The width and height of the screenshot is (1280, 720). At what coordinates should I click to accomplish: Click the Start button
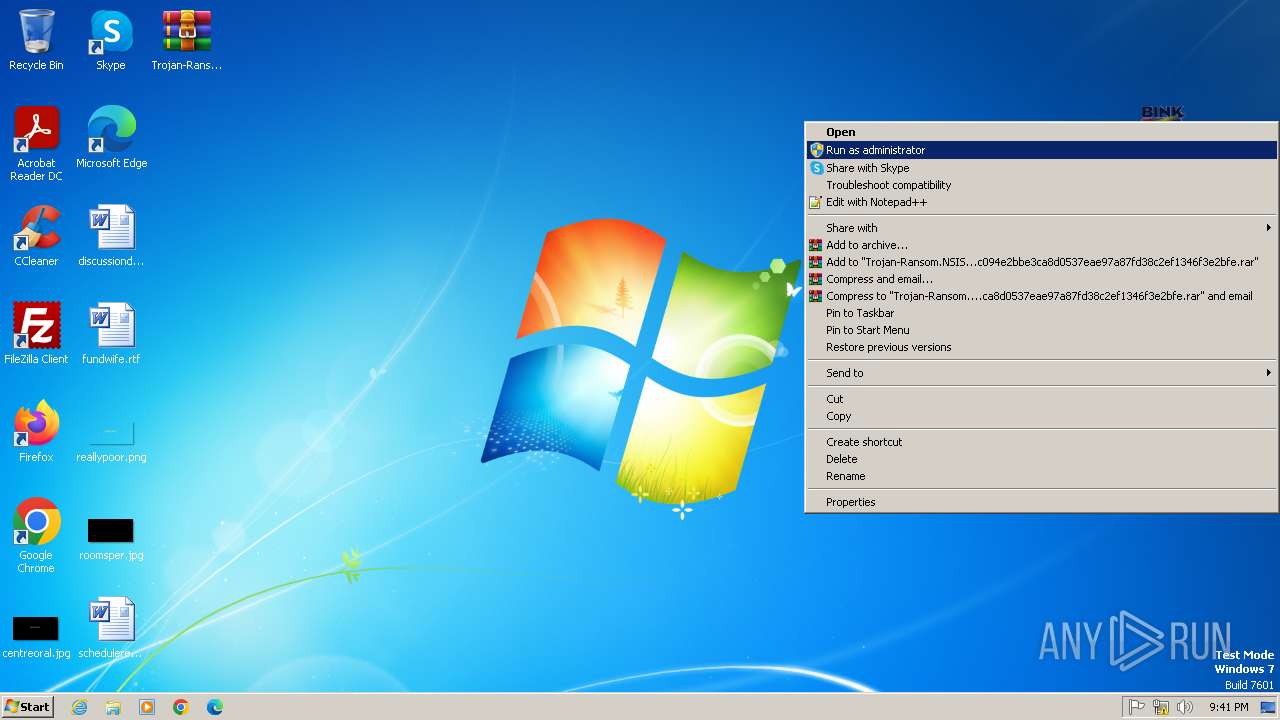click(x=27, y=707)
